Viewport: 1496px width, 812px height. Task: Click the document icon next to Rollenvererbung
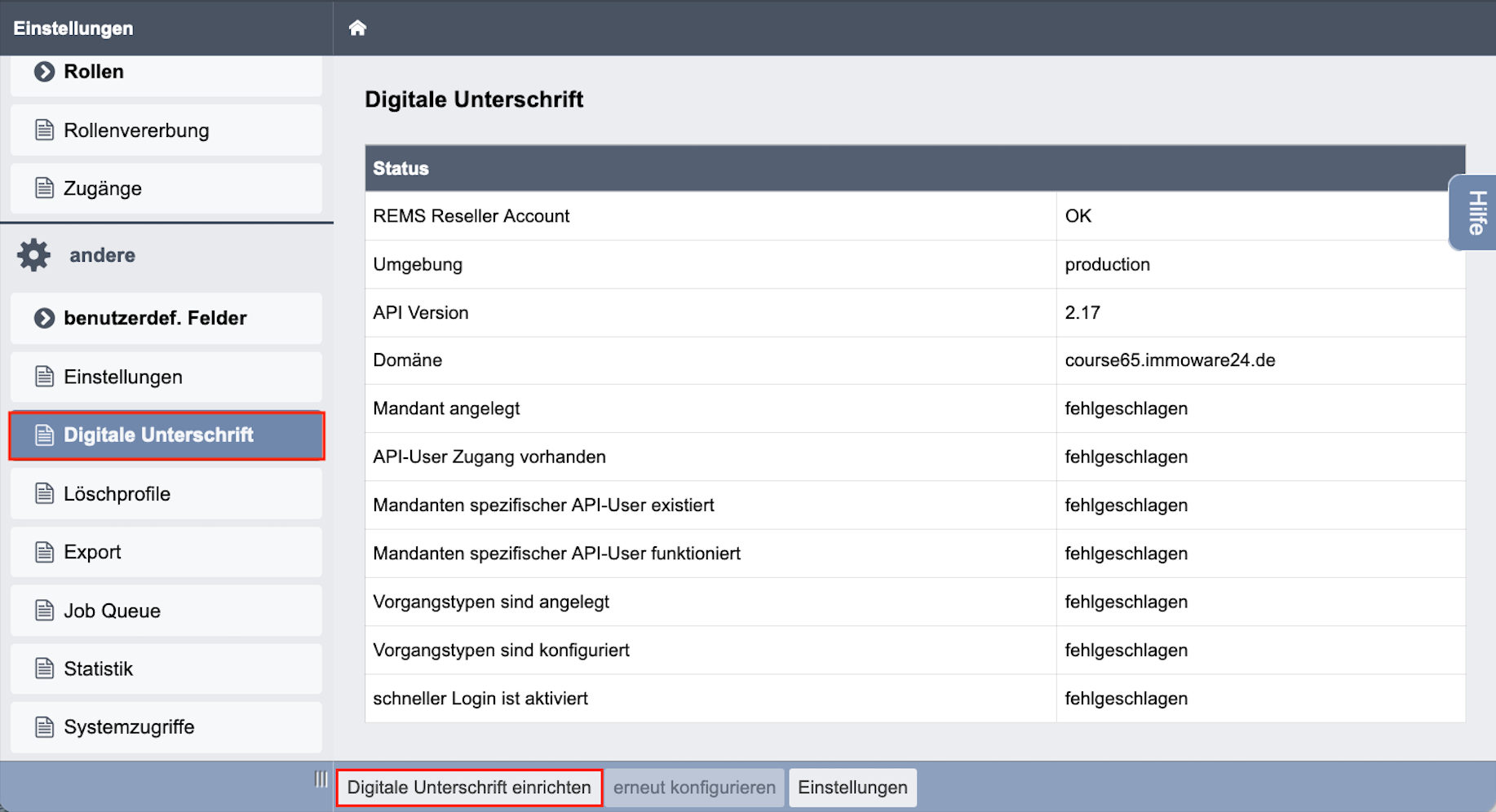coord(45,130)
